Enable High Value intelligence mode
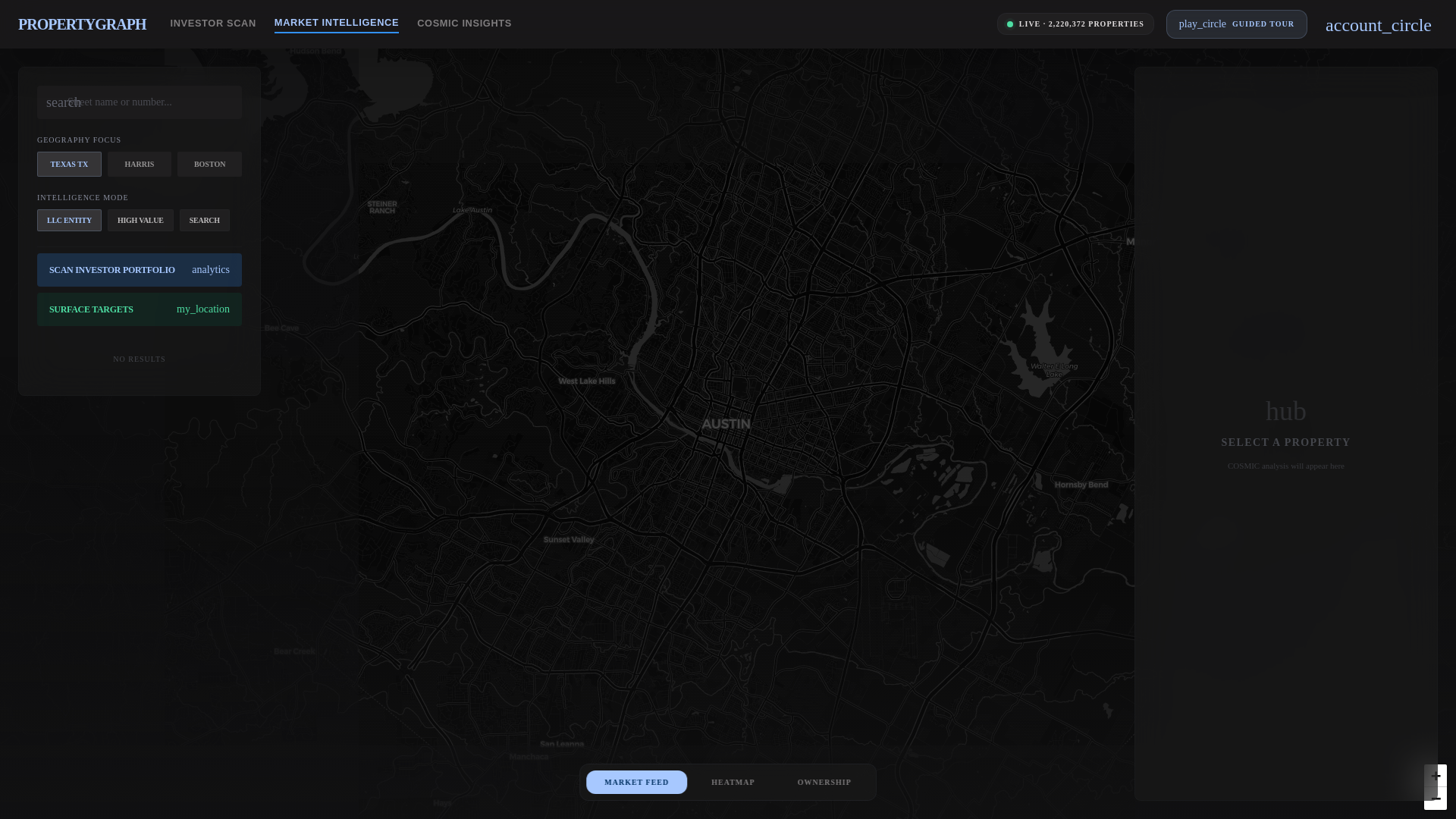This screenshot has height=819, width=1456. click(140, 221)
